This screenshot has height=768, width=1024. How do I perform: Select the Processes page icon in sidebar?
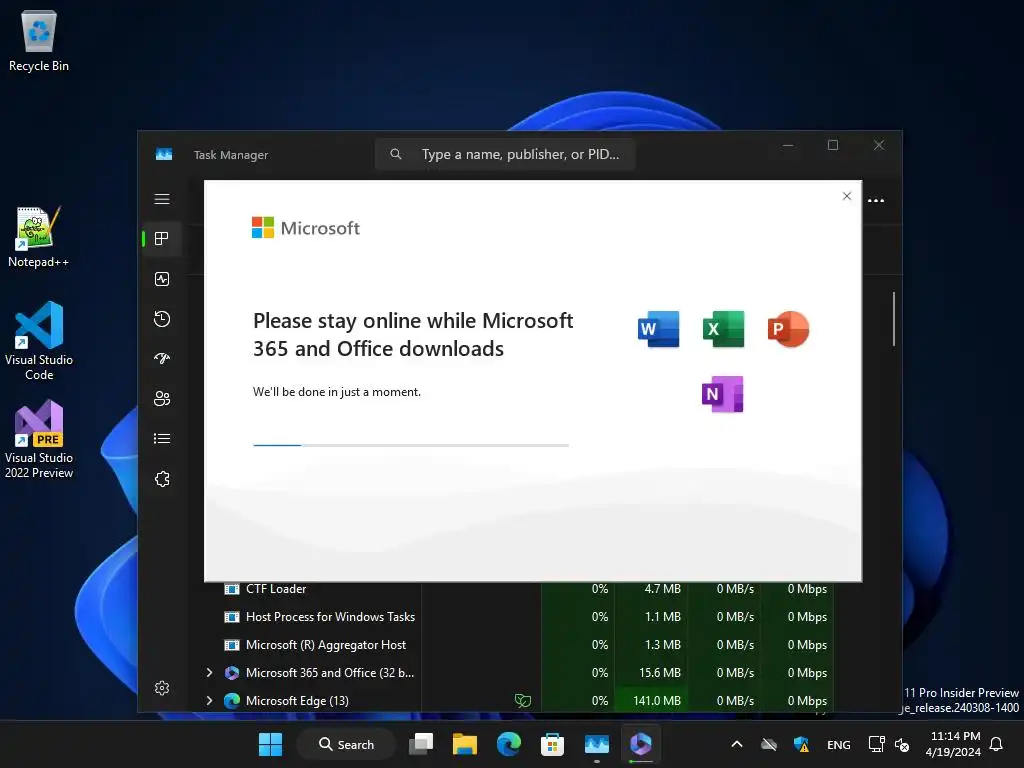pyautogui.click(x=162, y=238)
